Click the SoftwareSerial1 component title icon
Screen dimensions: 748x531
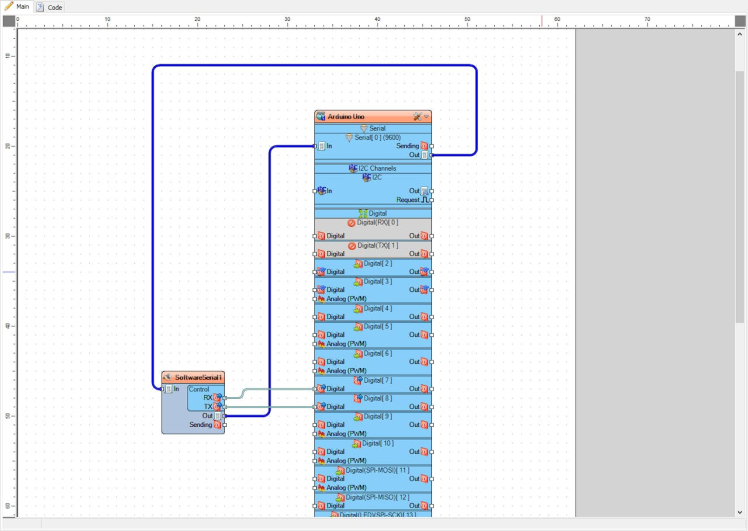[169, 378]
